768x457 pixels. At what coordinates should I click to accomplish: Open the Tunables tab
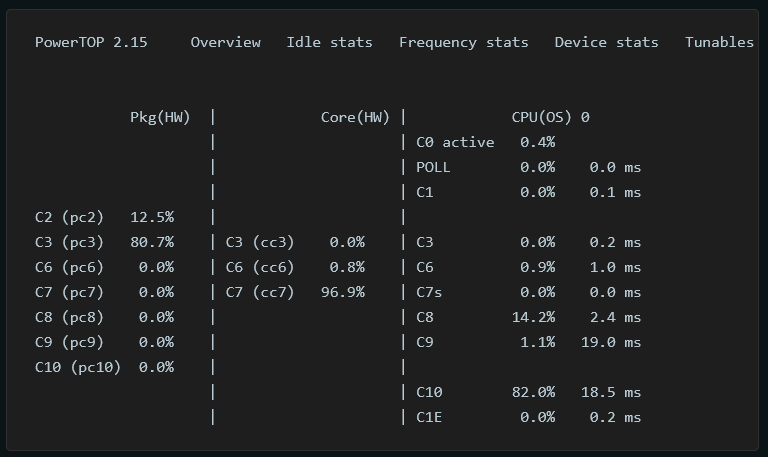coord(719,43)
